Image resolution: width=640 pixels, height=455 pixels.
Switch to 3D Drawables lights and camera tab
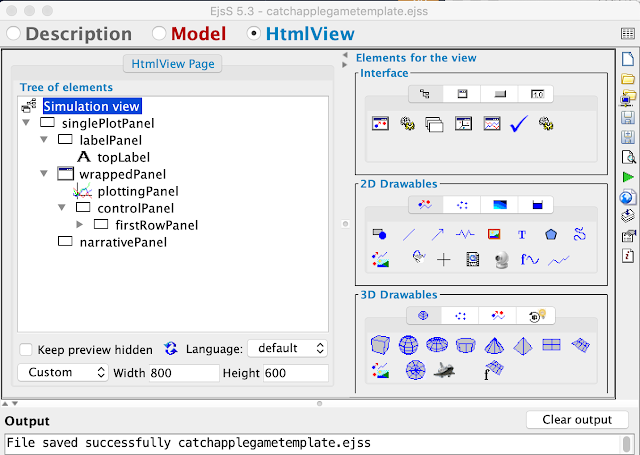point(536,315)
